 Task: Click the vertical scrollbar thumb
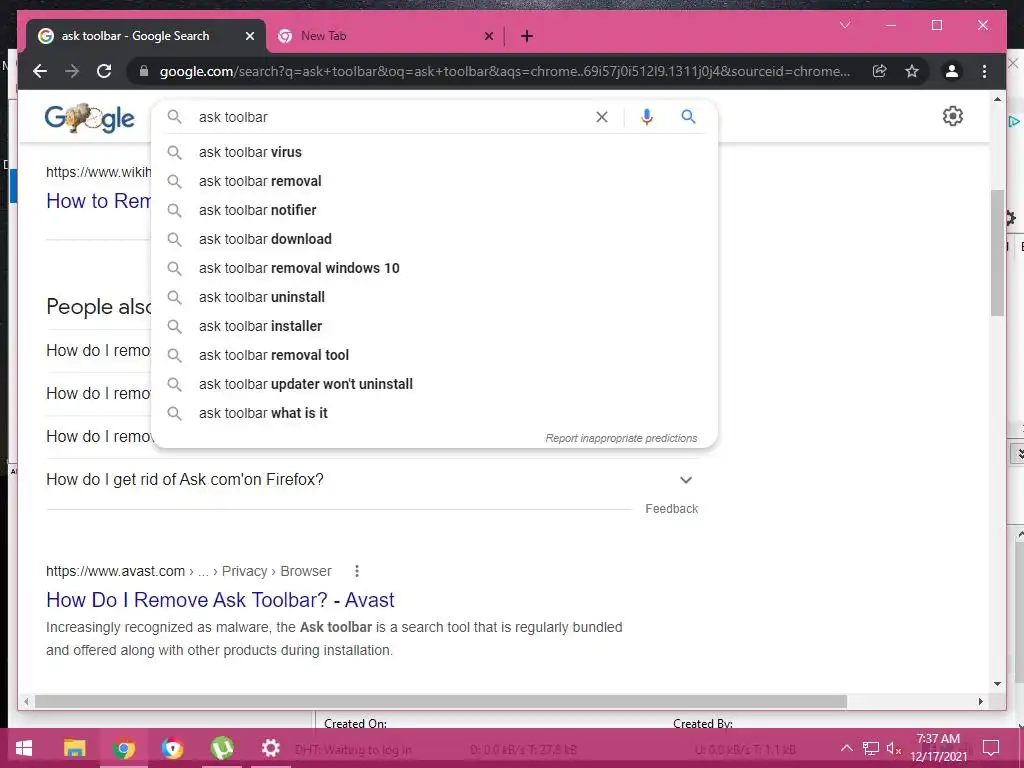pos(997,253)
